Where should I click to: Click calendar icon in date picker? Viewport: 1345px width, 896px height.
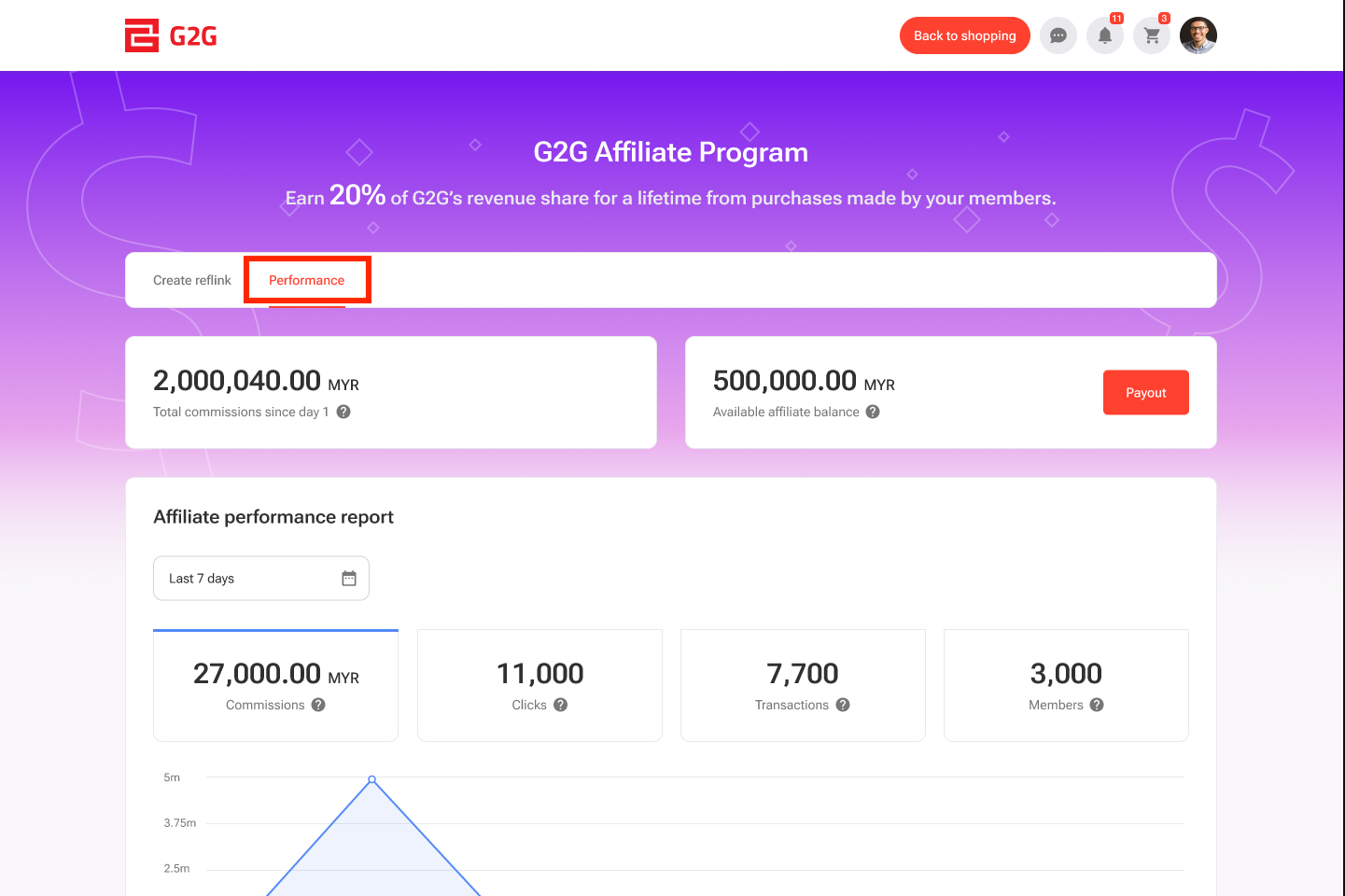click(349, 579)
